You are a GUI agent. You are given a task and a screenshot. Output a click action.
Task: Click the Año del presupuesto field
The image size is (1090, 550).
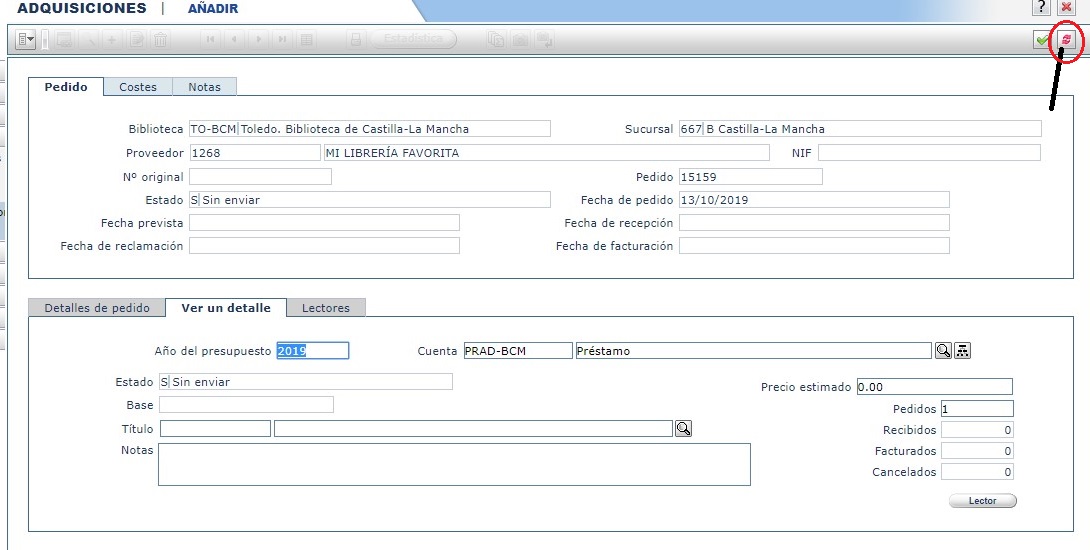pos(312,351)
